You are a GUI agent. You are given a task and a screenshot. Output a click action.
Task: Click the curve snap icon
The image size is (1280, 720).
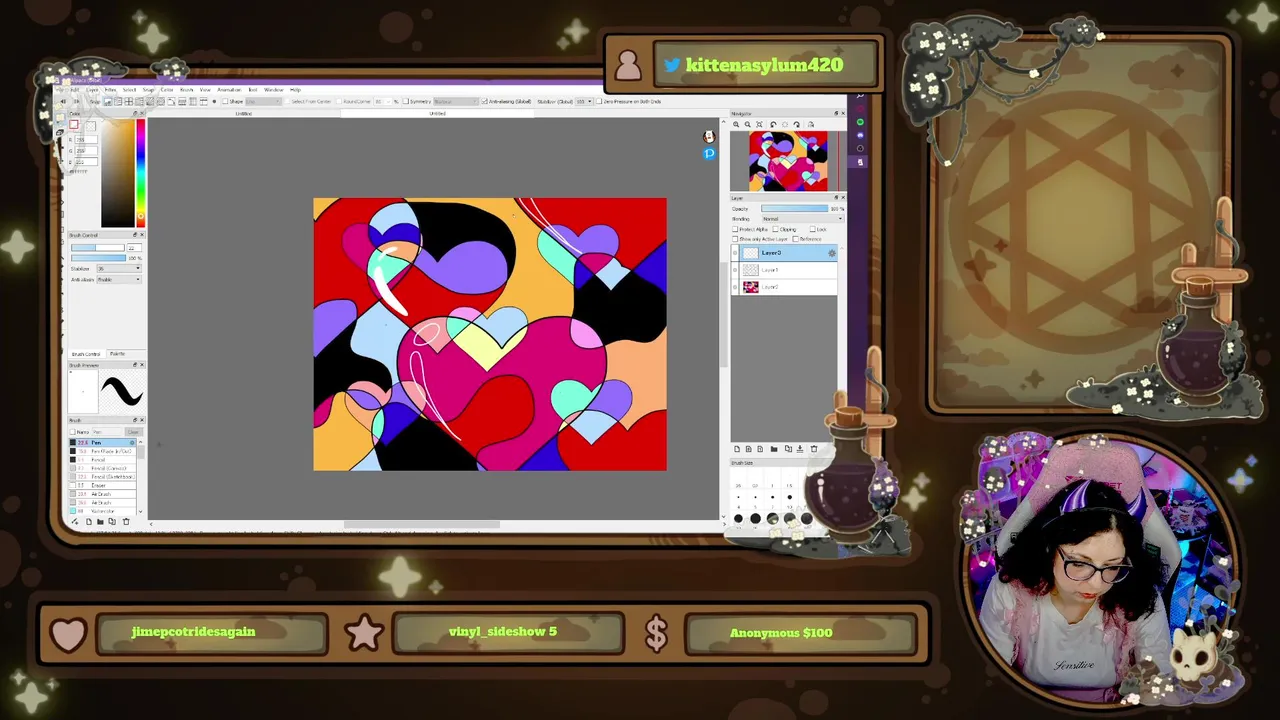[x=171, y=102]
